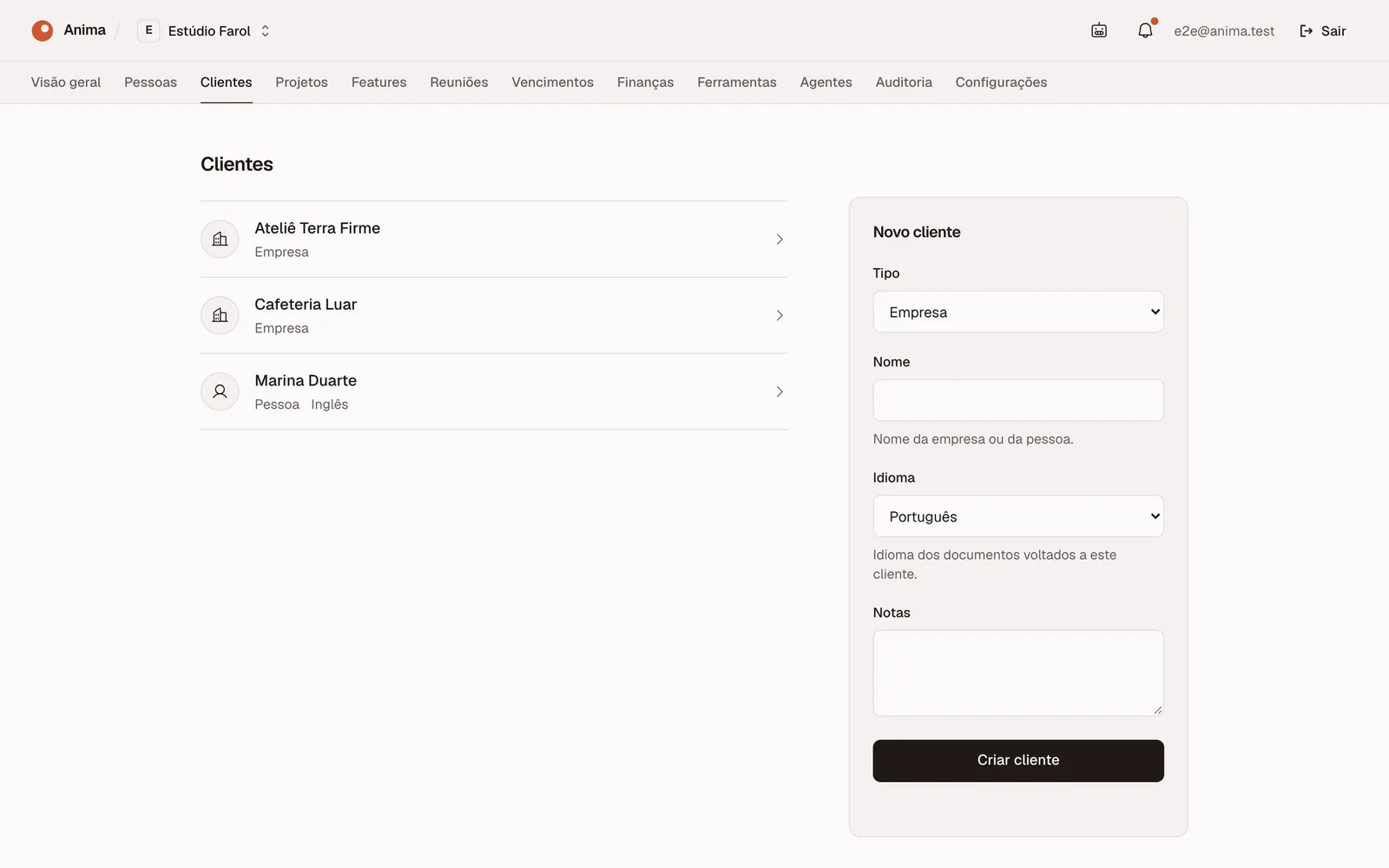This screenshot has width=1389, height=868.
Task: Focus the Nome input field
Action: point(1018,400)
